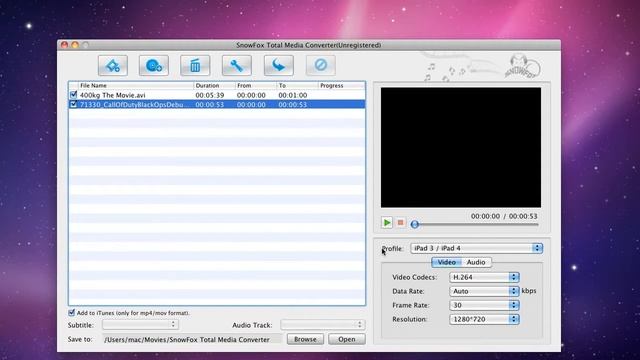Image resolution: width=640 pixels, height=360 pixels.
Task: Select the 71330_CallOfDutyBlackOpsDebu file name
Action: 131,104
